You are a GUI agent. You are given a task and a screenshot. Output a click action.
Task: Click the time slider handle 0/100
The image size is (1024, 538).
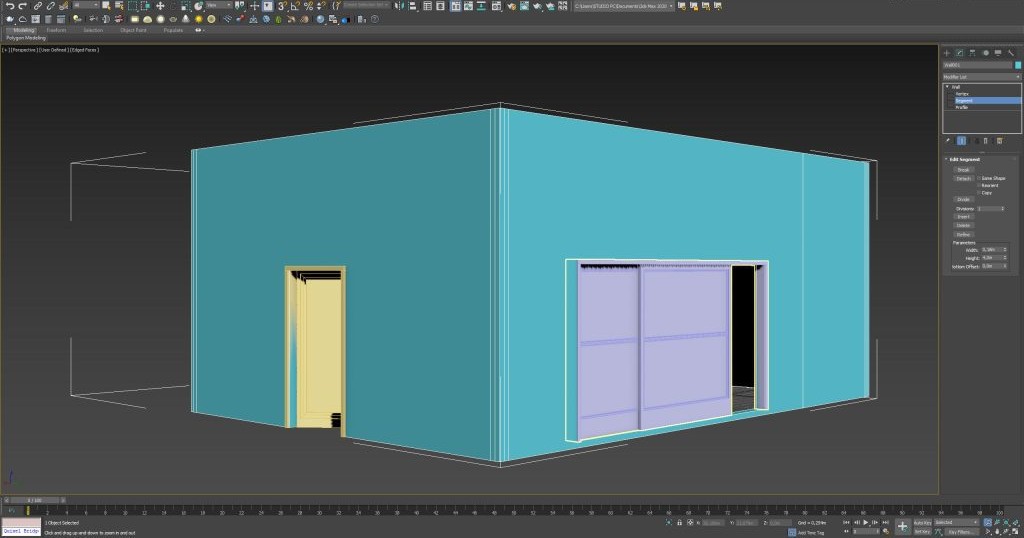pos(35,500)
